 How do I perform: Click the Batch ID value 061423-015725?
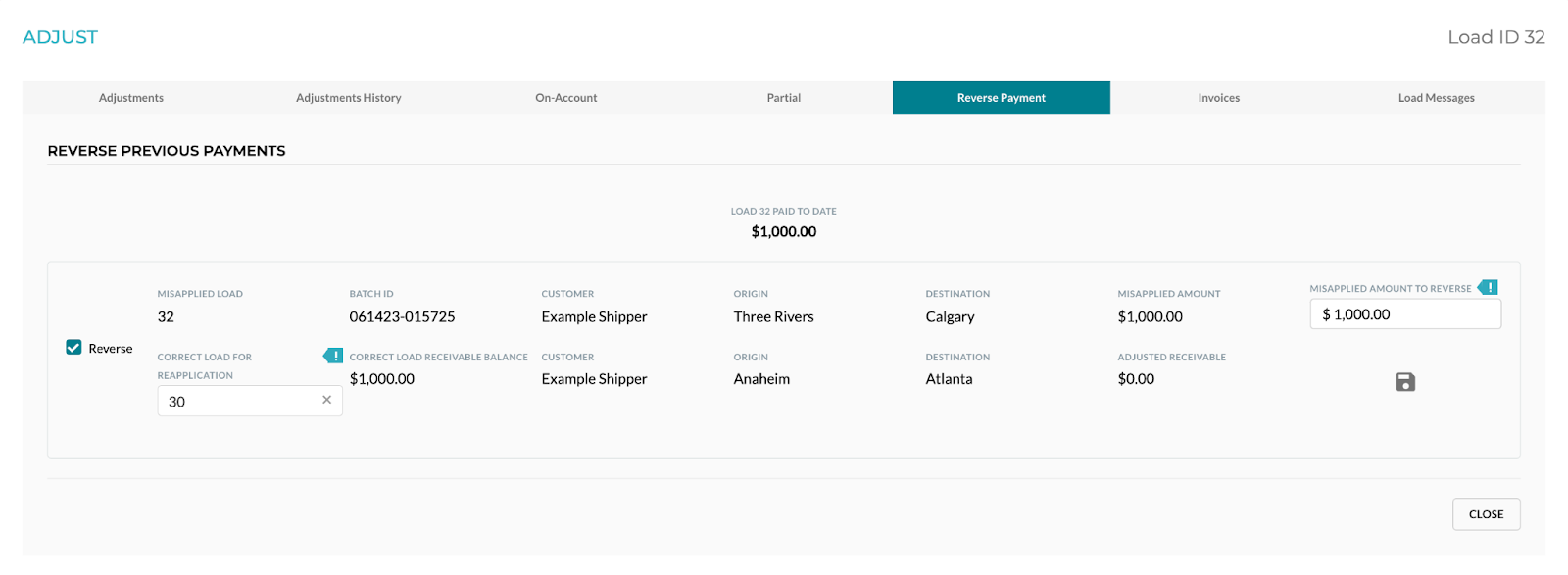pos(403,317)
